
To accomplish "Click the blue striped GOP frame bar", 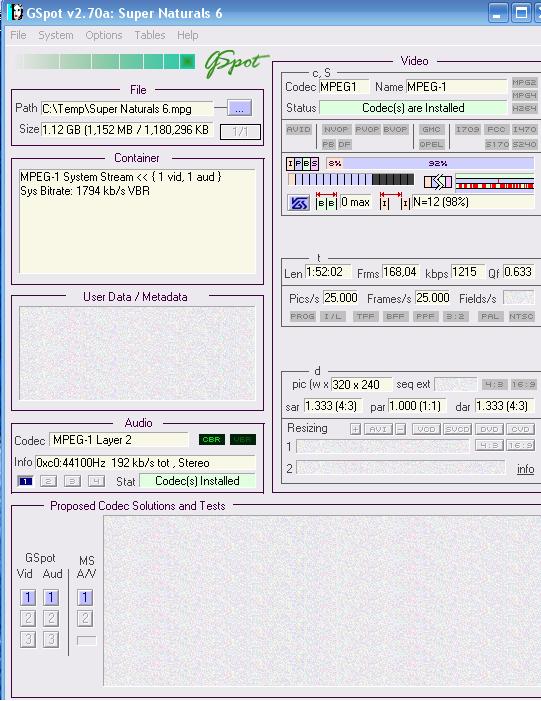I will [351, 180].
